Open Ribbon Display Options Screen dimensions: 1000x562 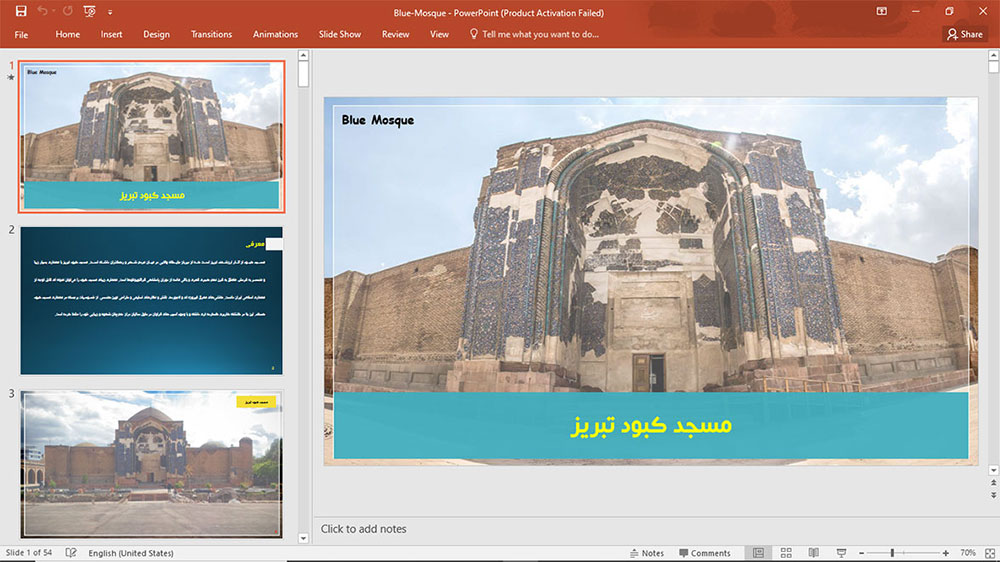click(x=881, y=11)
